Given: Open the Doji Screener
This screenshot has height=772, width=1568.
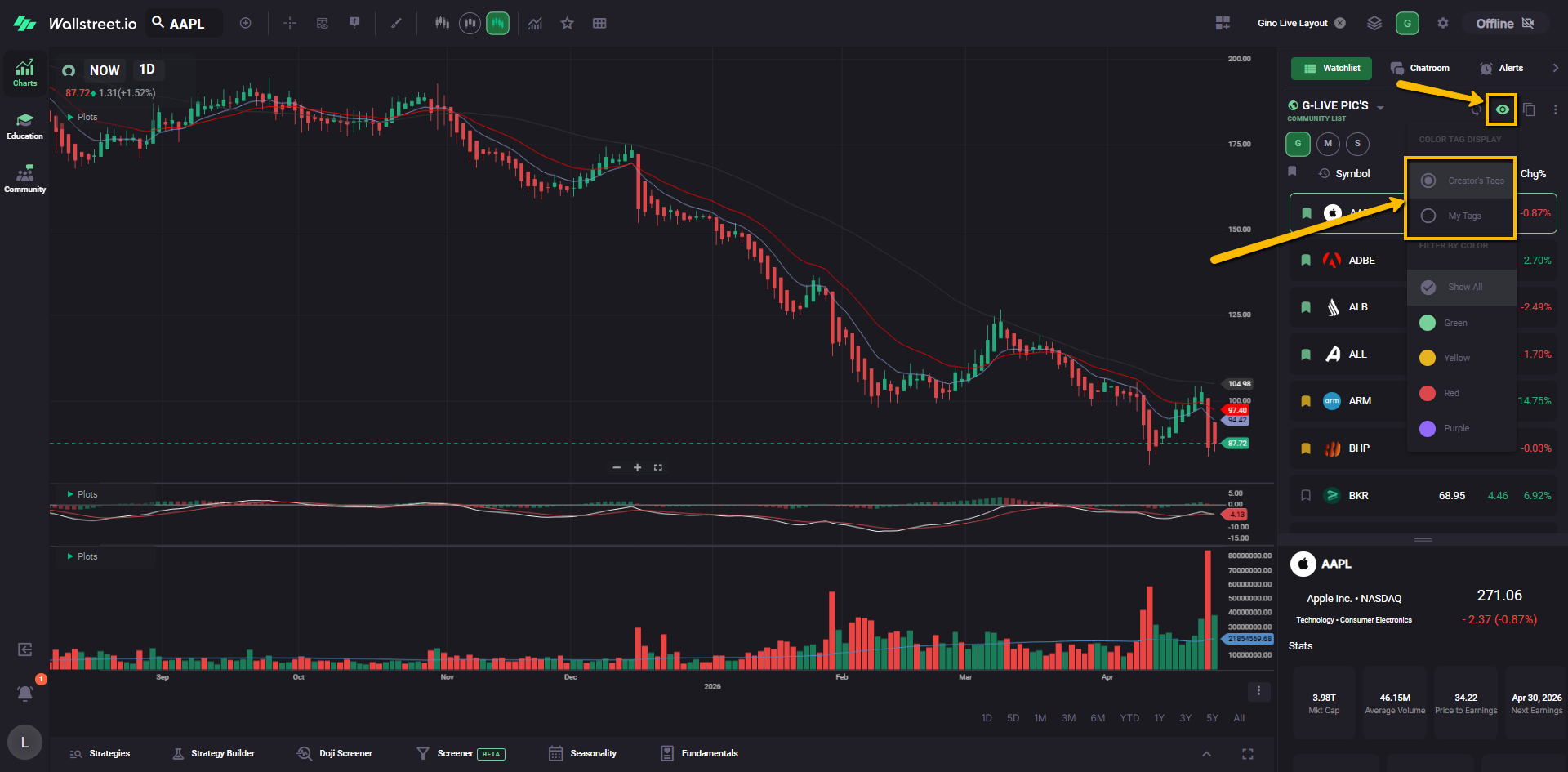Looking at the screenshot, I should (335, 754).
